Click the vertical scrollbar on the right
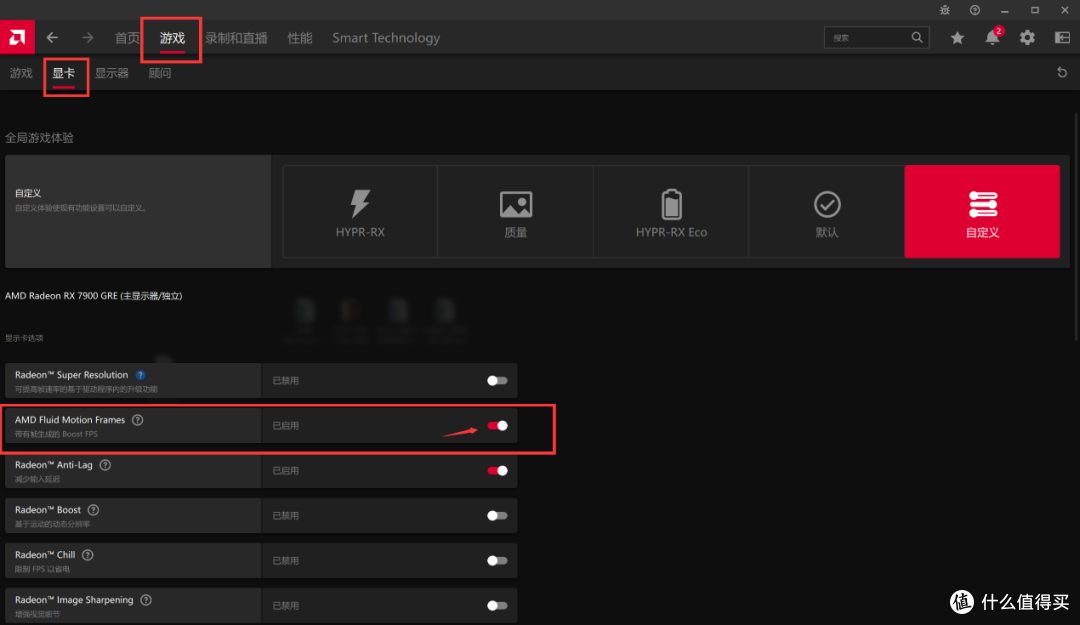Viewport: 1080px width, 625px height. (1077, 227)
